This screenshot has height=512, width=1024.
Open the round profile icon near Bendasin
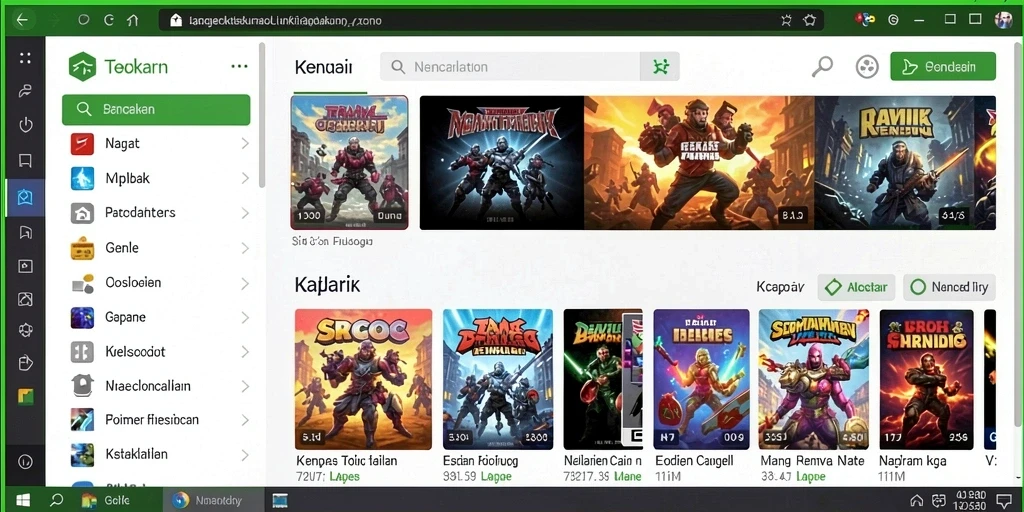point(867,67)
